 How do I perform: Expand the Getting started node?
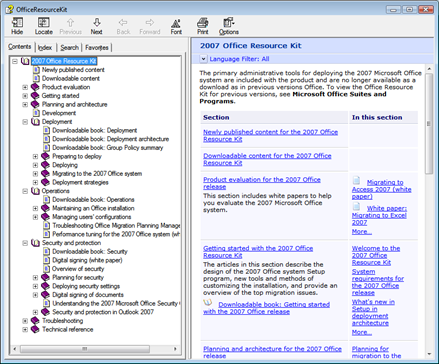coord(25,96)
